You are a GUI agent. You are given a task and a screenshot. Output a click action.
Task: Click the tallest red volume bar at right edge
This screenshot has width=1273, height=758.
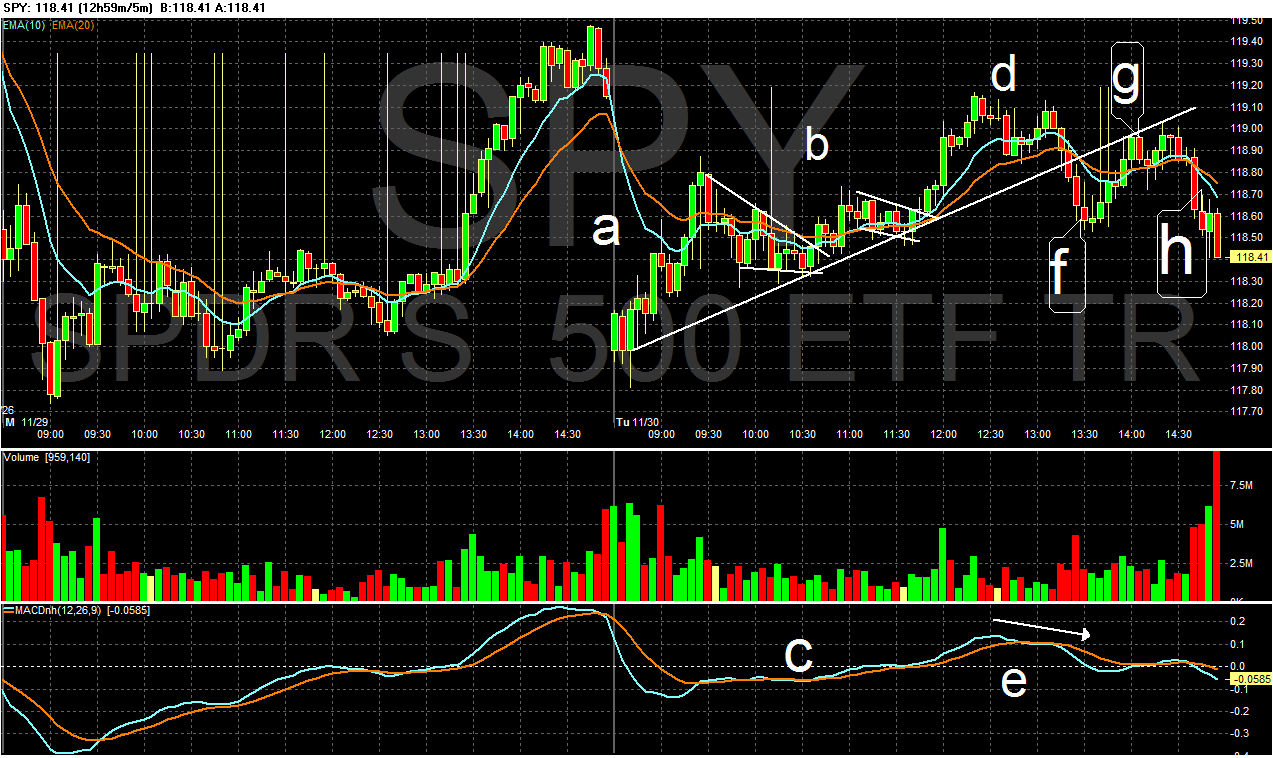[1217, 526]
